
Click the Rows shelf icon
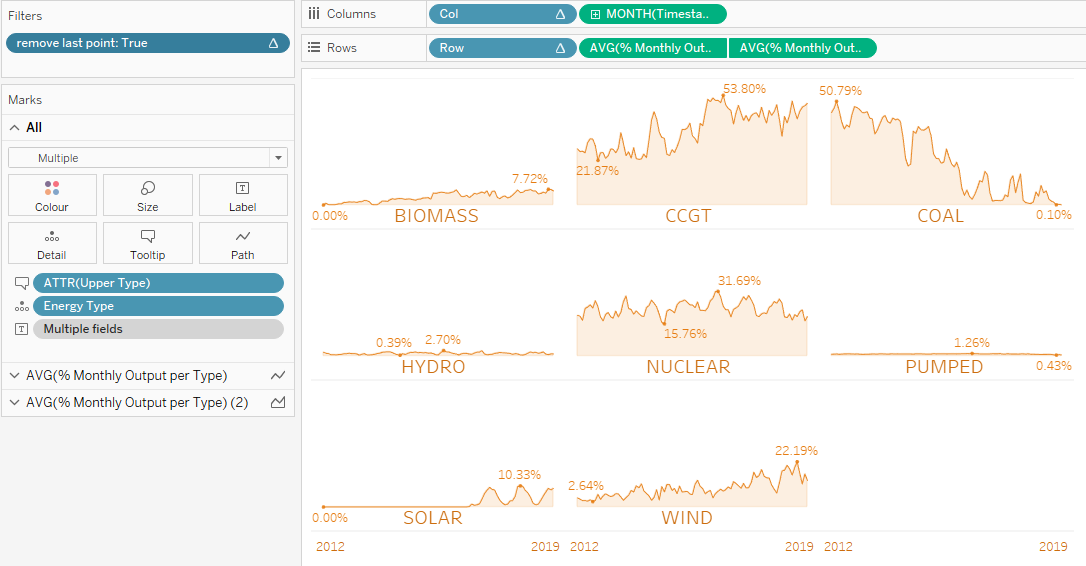pos(314,48)
